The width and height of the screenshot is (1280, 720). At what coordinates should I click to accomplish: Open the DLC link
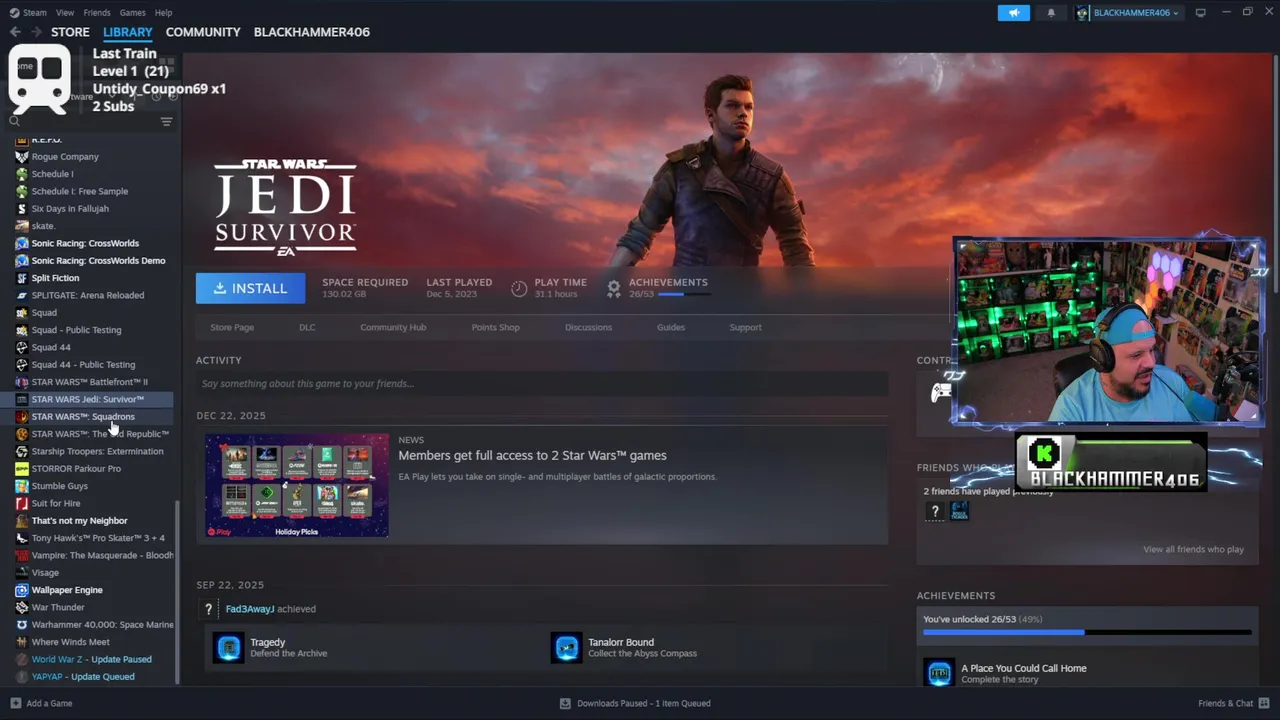tap(307, 327)
